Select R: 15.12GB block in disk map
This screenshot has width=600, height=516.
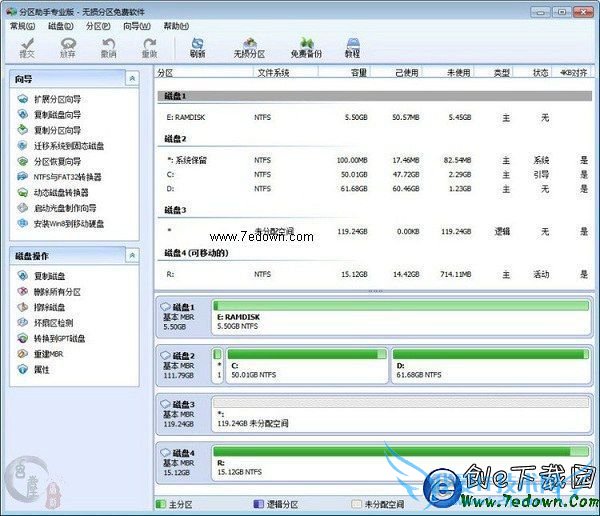(x=401, y=463)
